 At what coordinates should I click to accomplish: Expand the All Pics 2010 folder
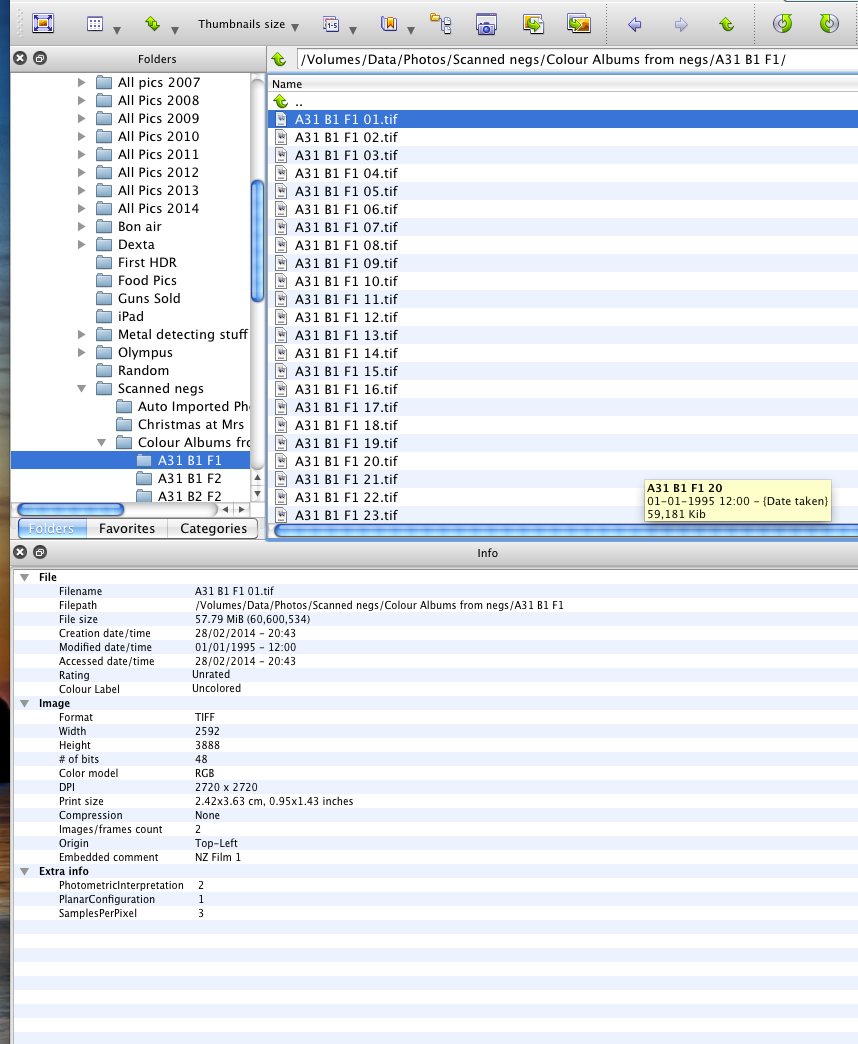point(81,136)
